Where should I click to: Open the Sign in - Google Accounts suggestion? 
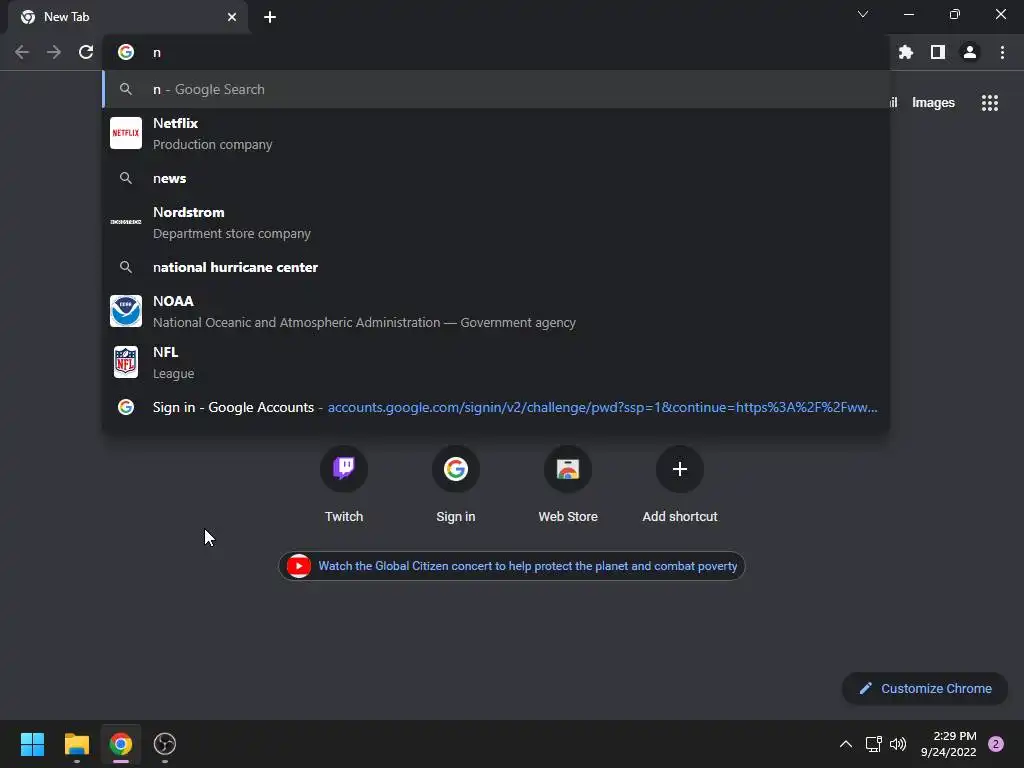tap(496, 408)
